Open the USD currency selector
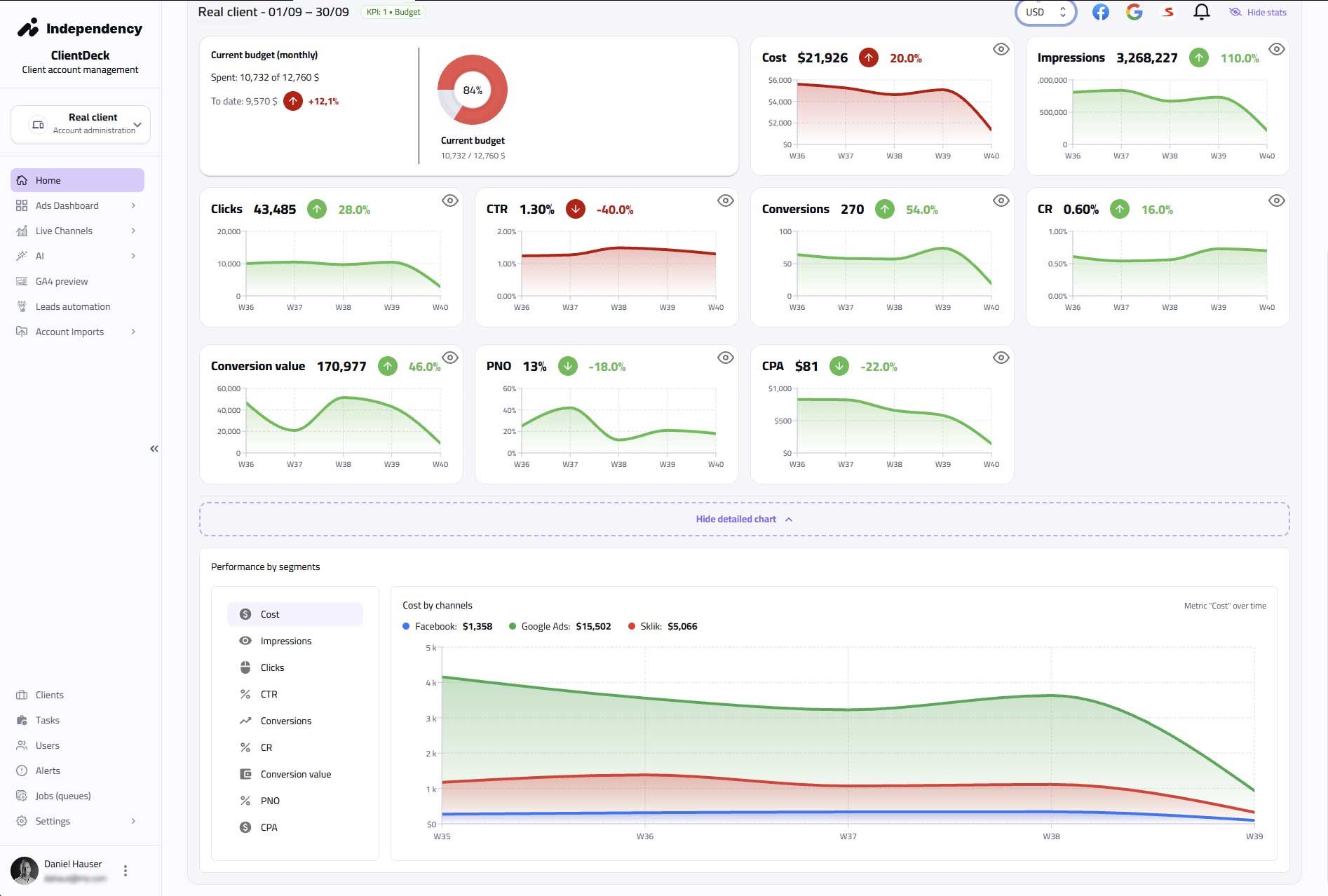The image size is (1328, 896). tap(1045, 12)
